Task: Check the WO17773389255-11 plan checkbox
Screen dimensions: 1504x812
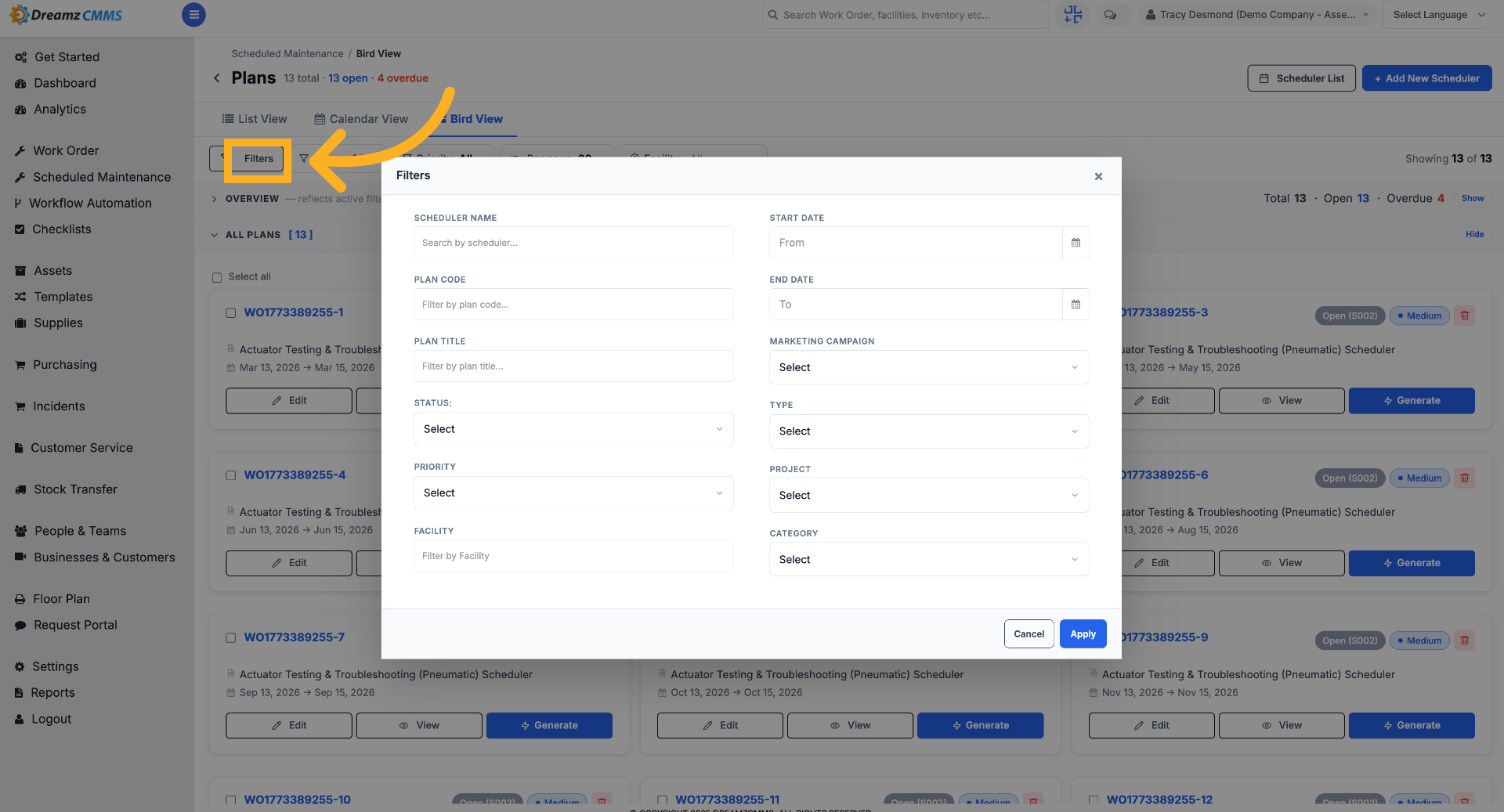Action: (662, 800)
